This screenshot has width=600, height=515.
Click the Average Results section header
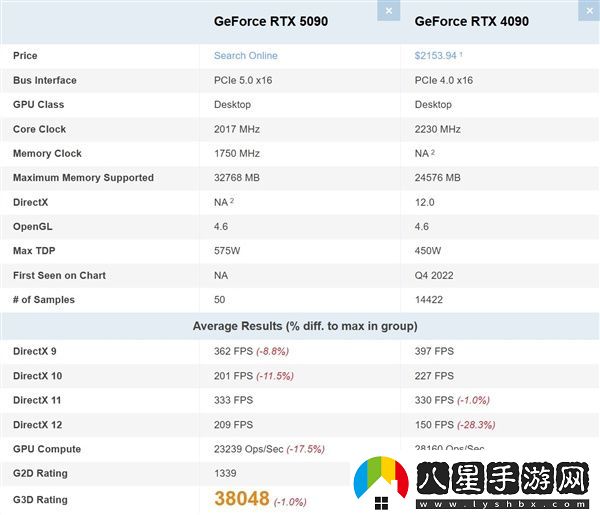coord(305,326)
